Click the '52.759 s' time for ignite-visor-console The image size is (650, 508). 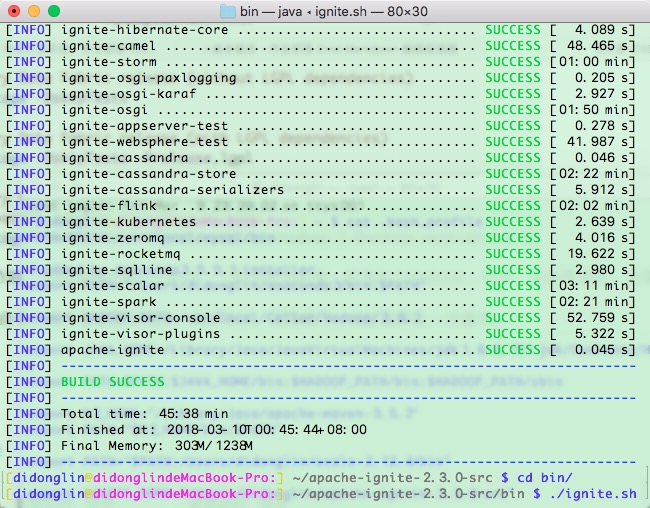(597, 318)
